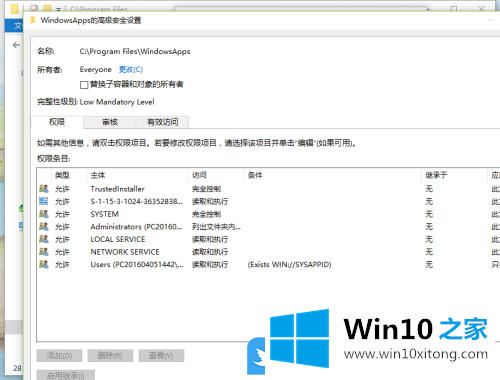This screenshot has height=380, width=500.
Task: Click the folder icon in Explorer title bar
Action: (x=14, y=9)
